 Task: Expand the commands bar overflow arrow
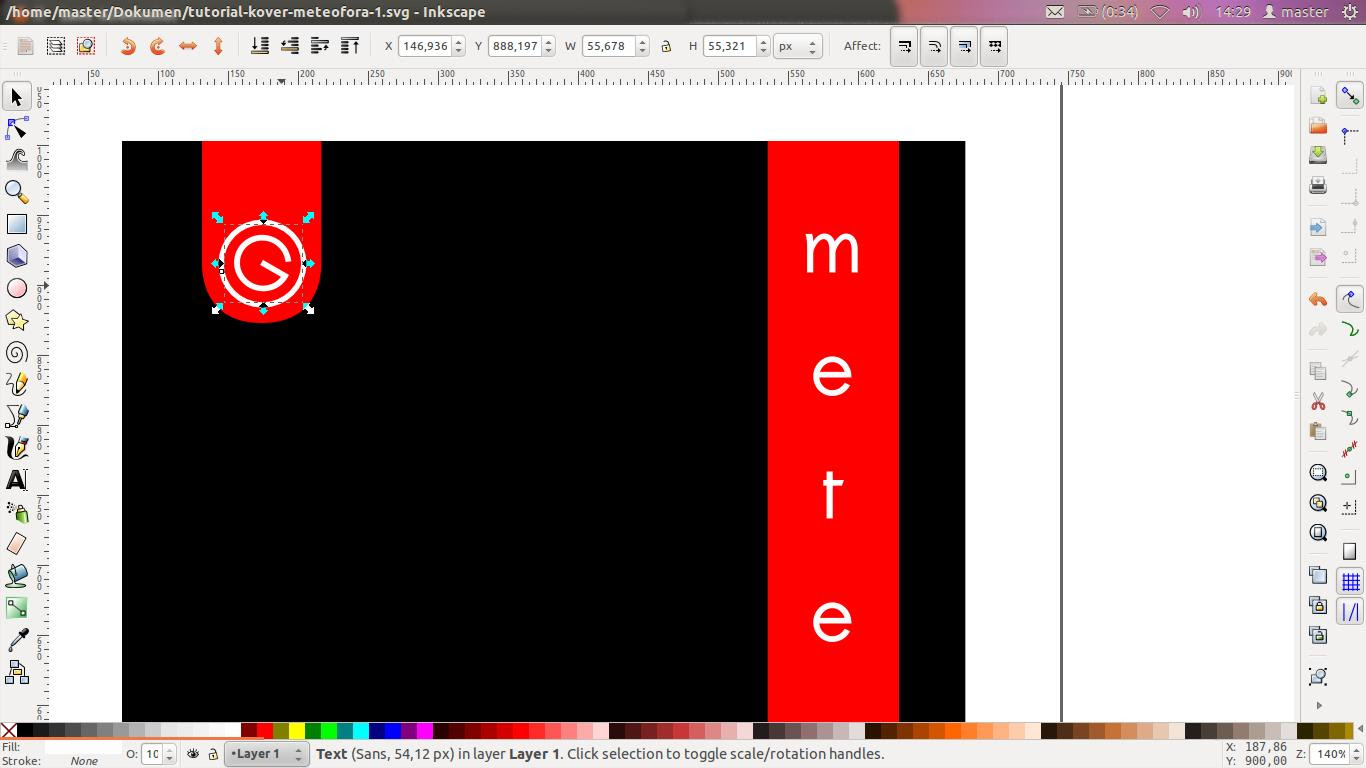point(1318,705)
